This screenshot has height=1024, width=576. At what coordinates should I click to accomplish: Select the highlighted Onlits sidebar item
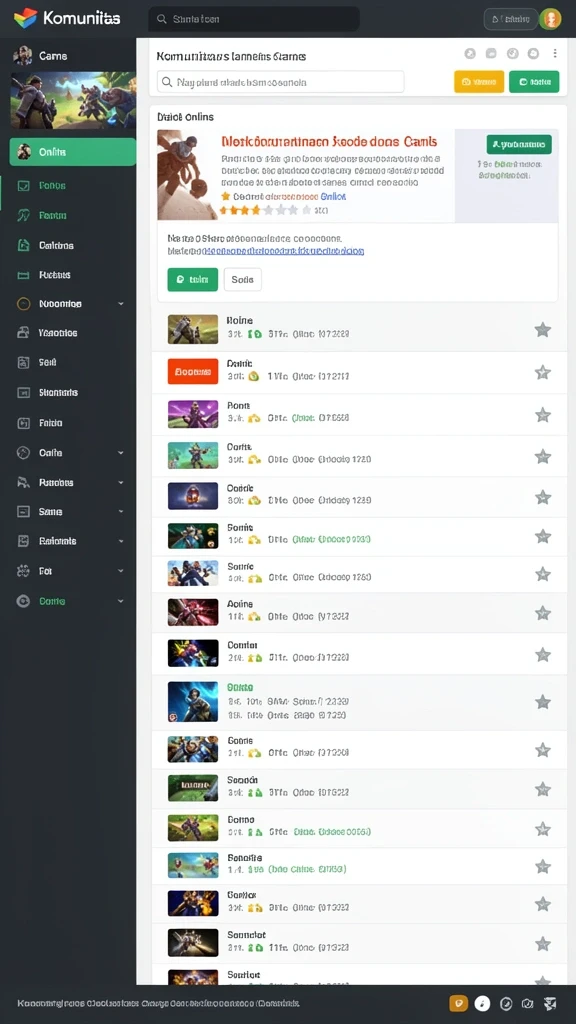pos(72,152)
